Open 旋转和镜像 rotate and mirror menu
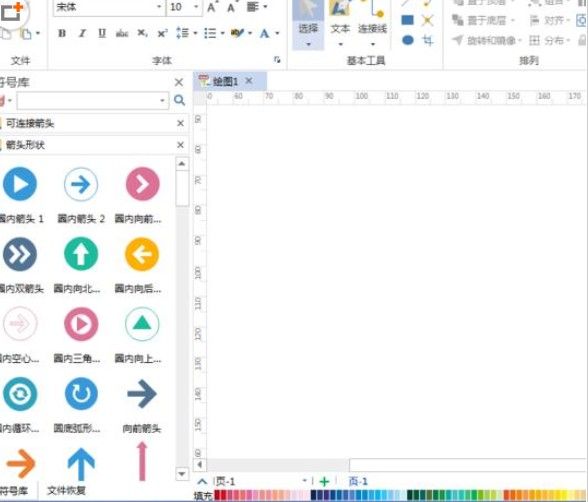Viewport: 588px width, 502px height. tap(486, 40)
